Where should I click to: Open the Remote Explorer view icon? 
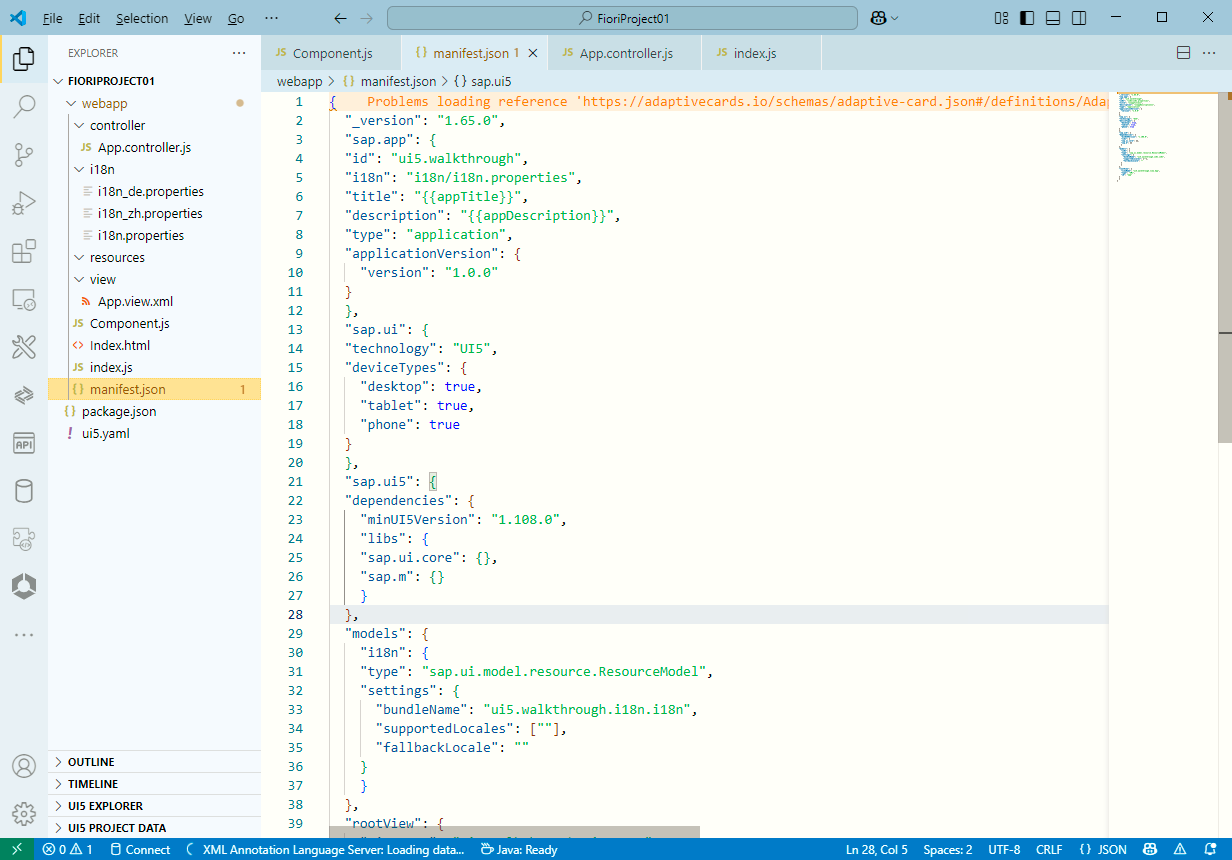coord(24,299)
